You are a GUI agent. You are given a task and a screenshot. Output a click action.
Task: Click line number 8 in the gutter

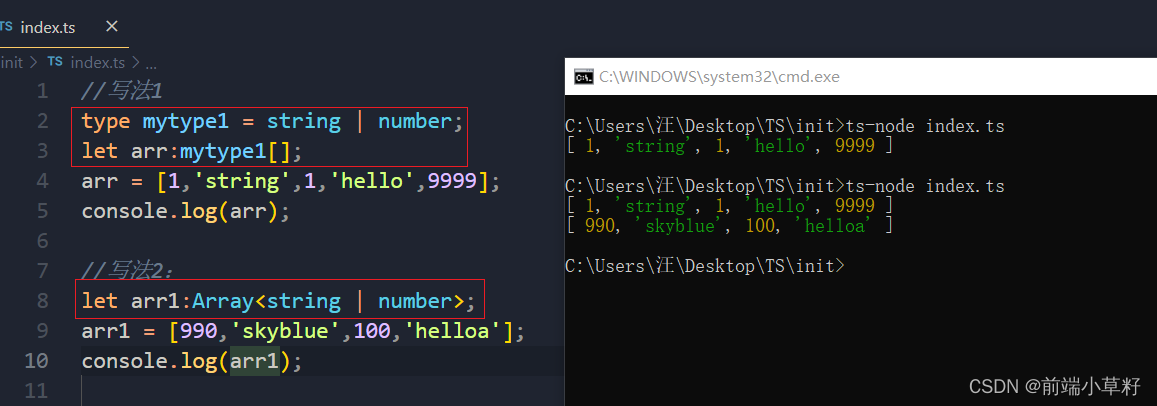point(41,301)
